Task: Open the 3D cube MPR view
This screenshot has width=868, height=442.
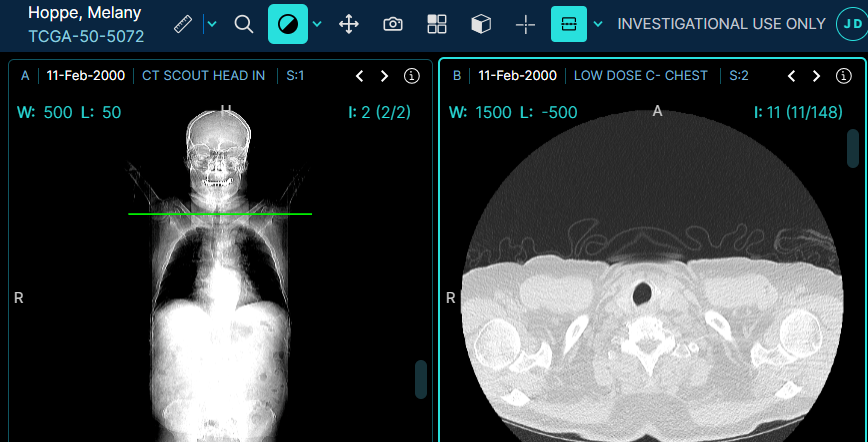Action: pyautogui.click(x=481, y=24)
